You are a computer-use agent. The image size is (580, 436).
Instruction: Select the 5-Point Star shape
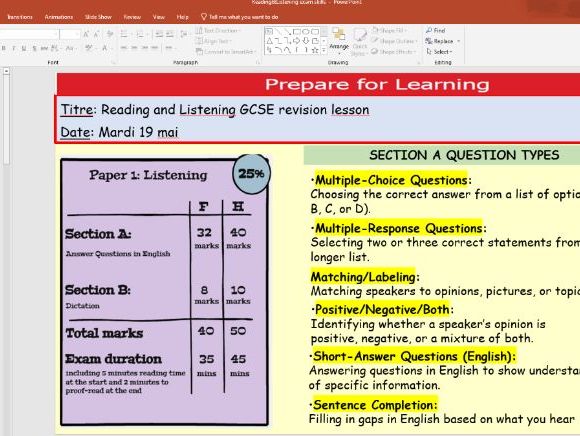point(315,50)
